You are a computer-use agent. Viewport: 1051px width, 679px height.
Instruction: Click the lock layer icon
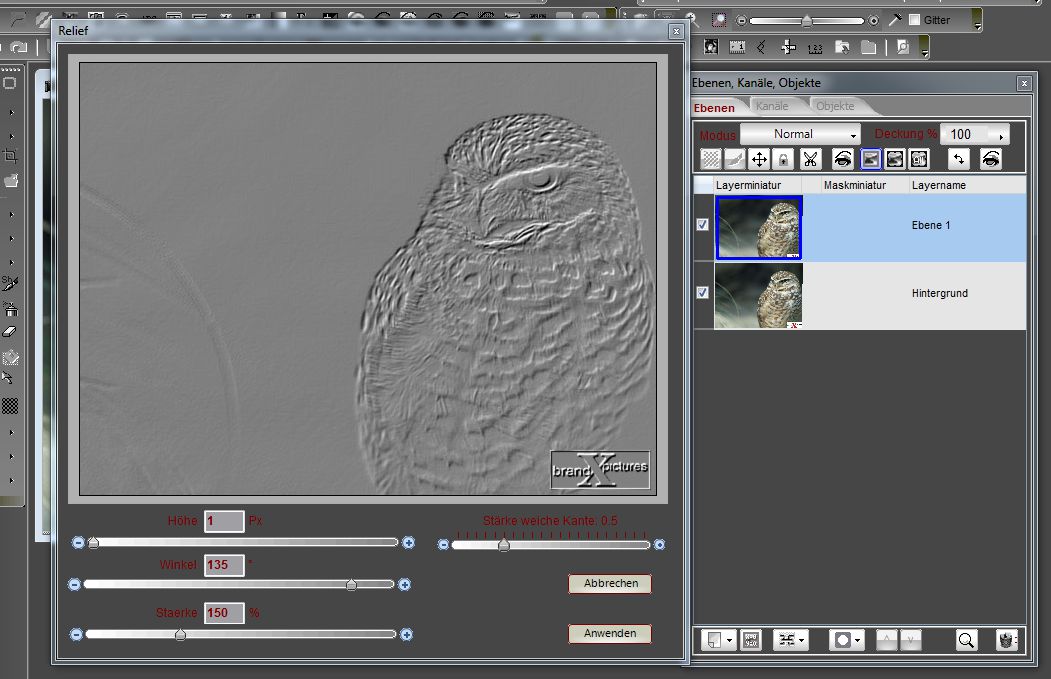[x=784, y=159]
